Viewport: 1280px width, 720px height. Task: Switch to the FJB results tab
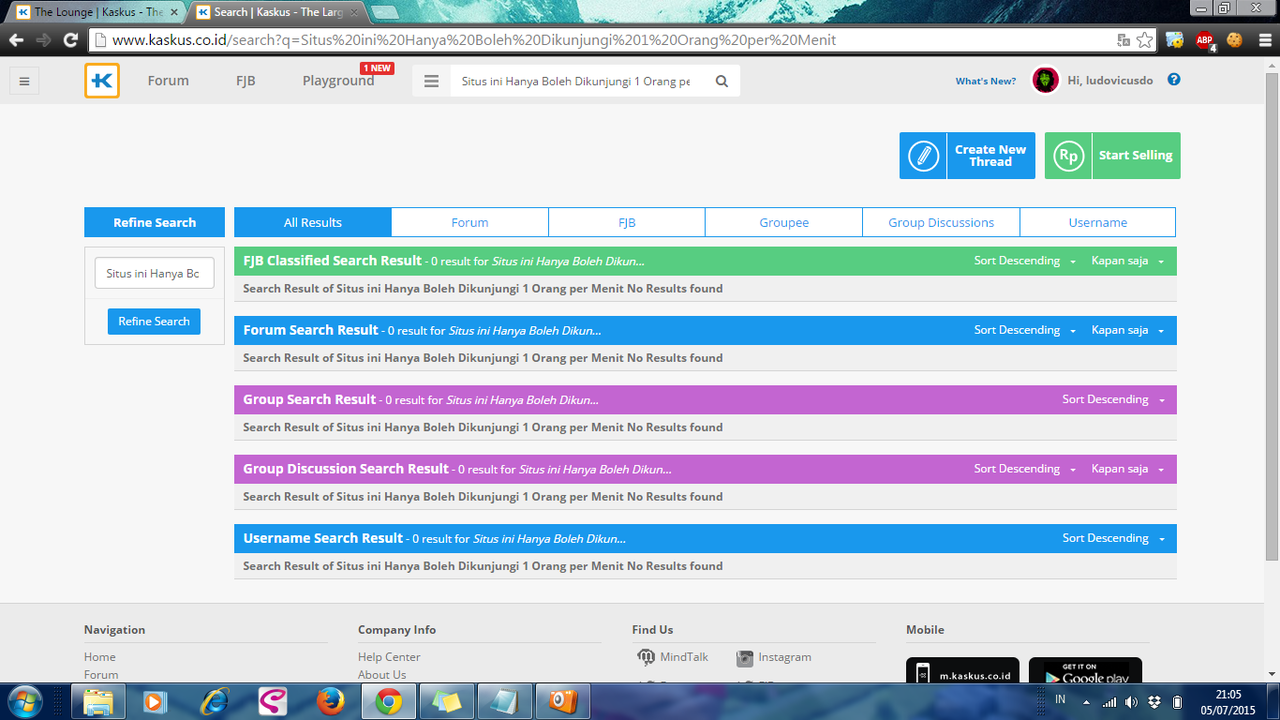point(627,222)
